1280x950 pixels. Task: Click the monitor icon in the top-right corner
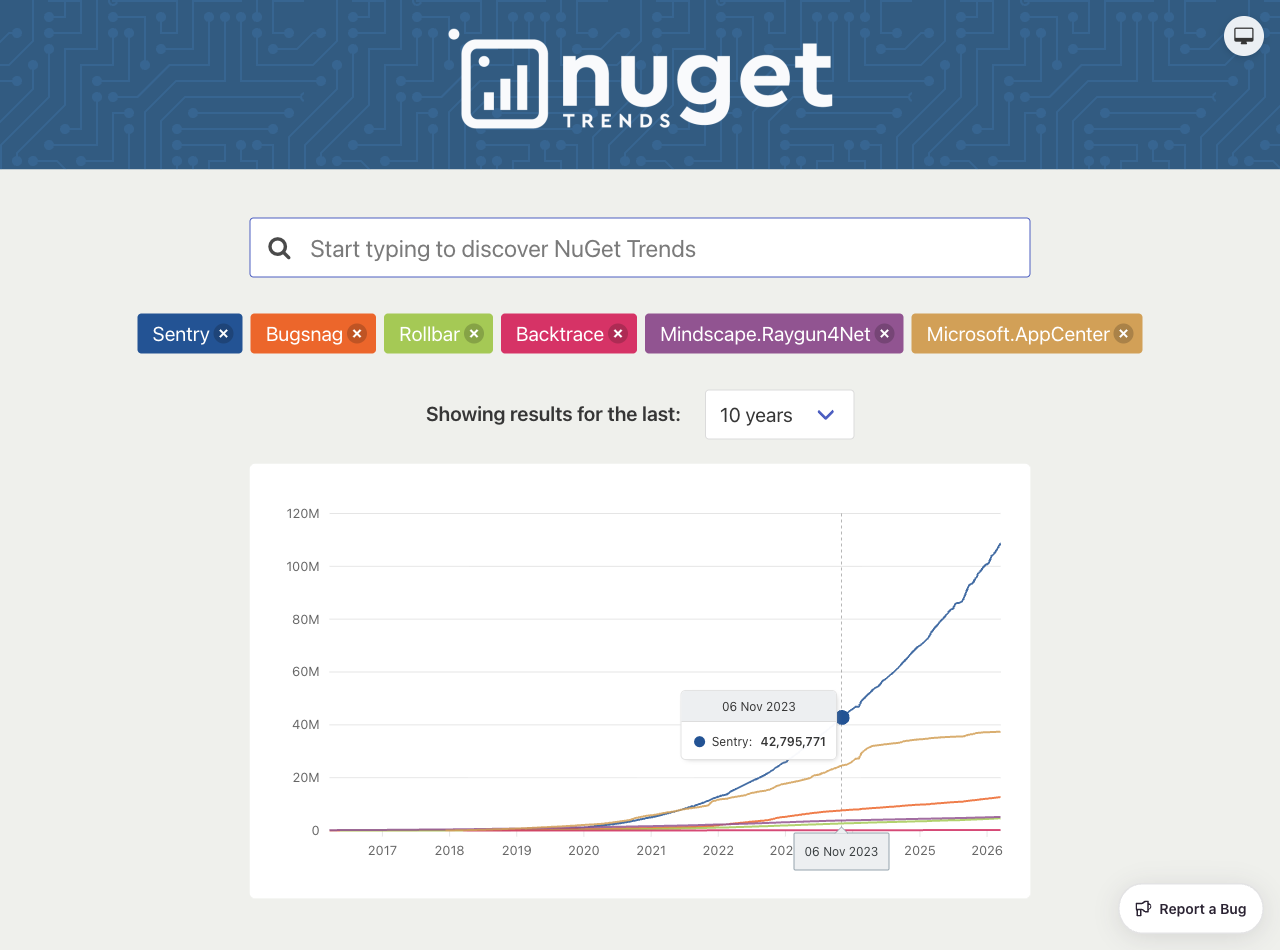tap(1243, 35)
